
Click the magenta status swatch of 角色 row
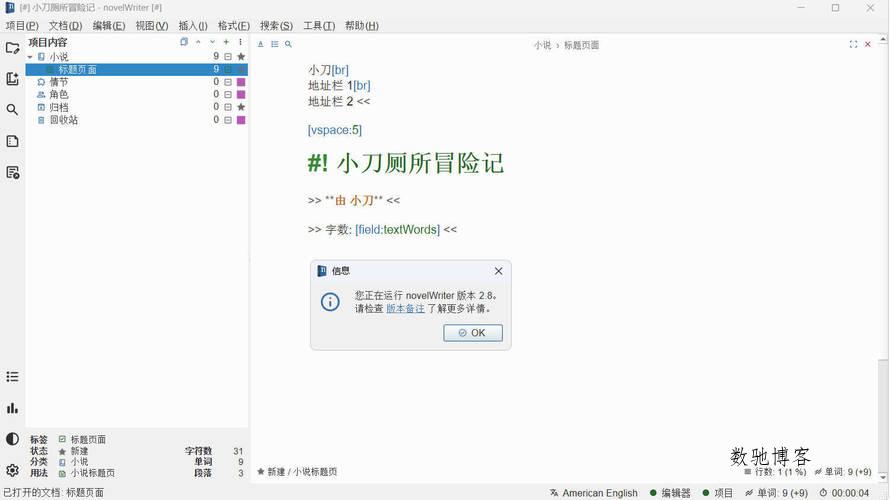[241, 94]
